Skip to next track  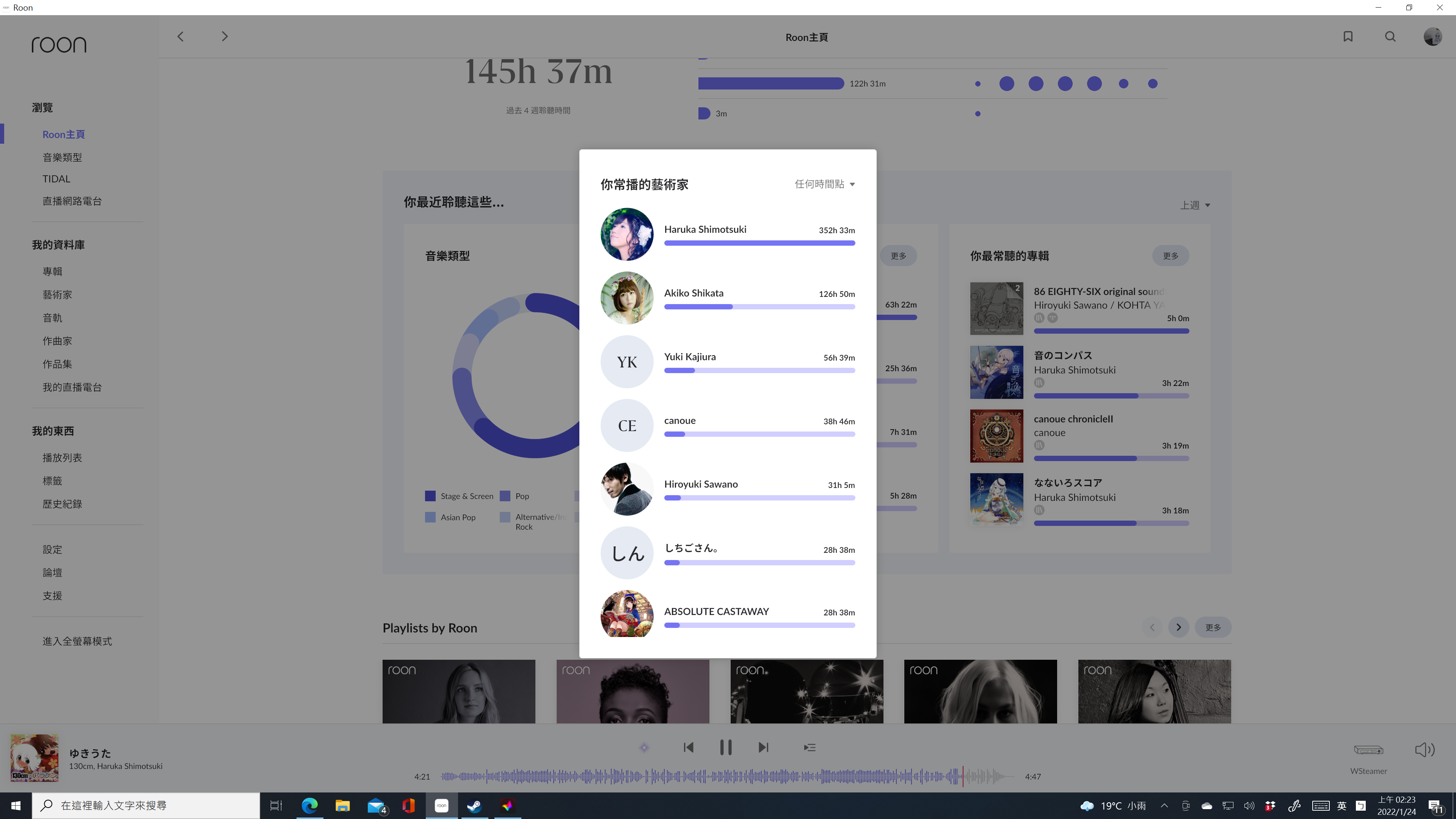tap(764, 747)
